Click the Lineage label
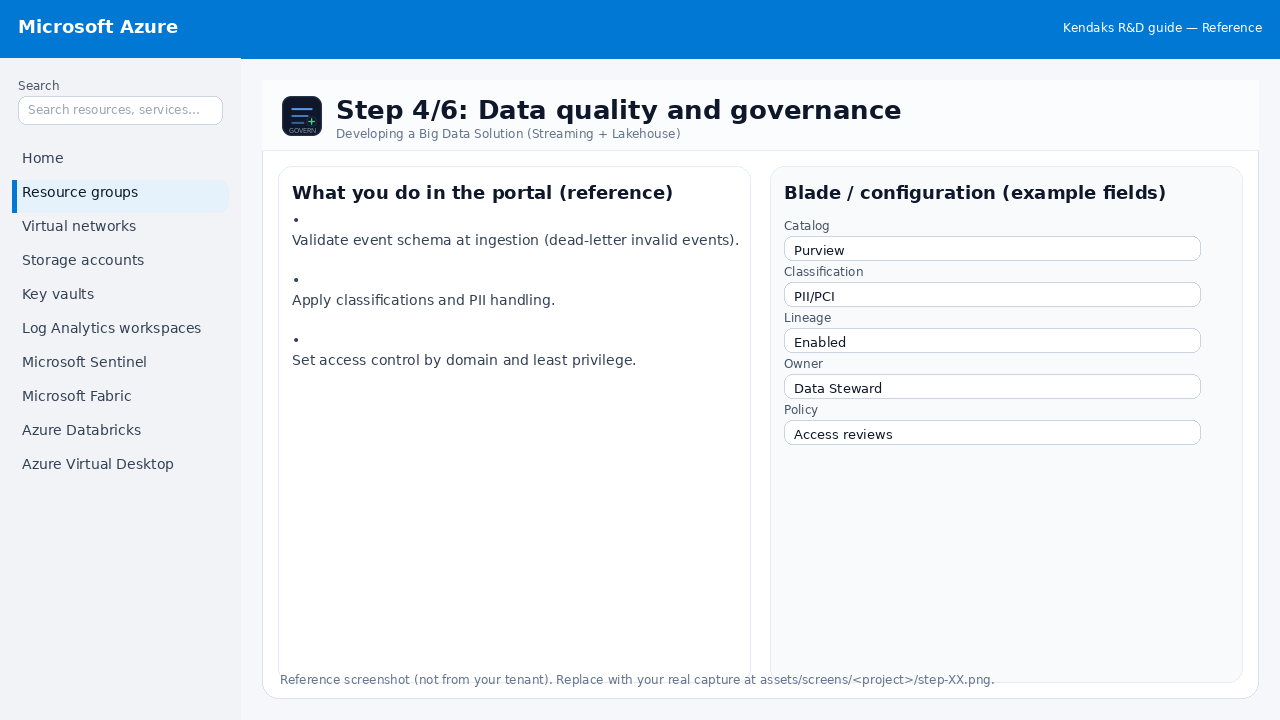 coord(807,318)
